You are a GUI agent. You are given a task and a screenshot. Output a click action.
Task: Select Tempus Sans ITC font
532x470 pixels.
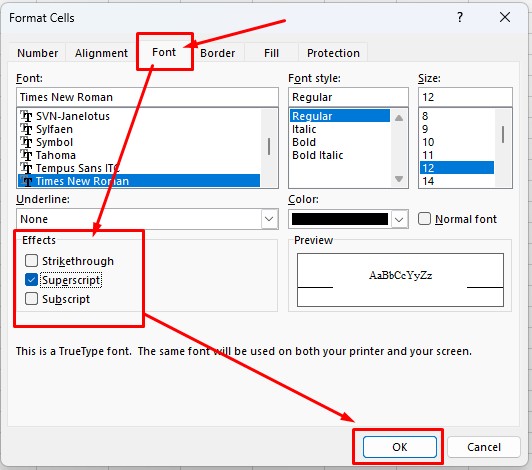[139, 168]
